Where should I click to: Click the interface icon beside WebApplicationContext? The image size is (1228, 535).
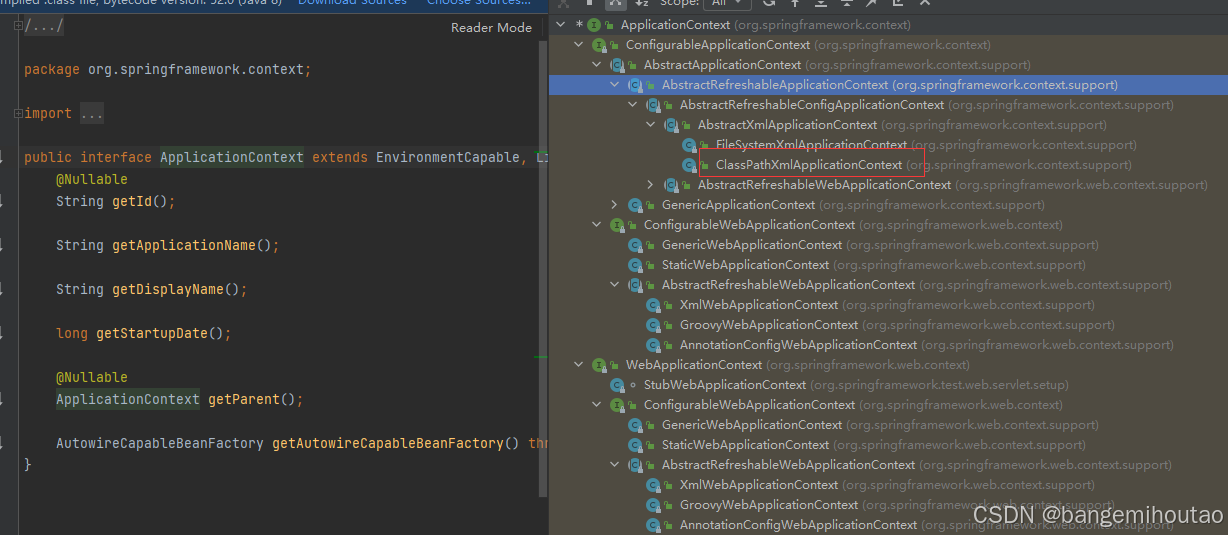coord(599,365)
